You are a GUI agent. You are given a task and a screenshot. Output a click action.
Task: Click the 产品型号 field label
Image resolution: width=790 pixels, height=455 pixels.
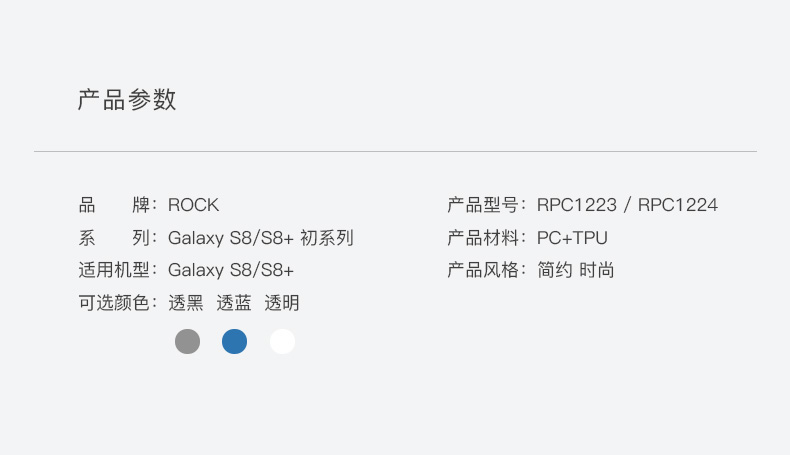(x=484, y=205)
